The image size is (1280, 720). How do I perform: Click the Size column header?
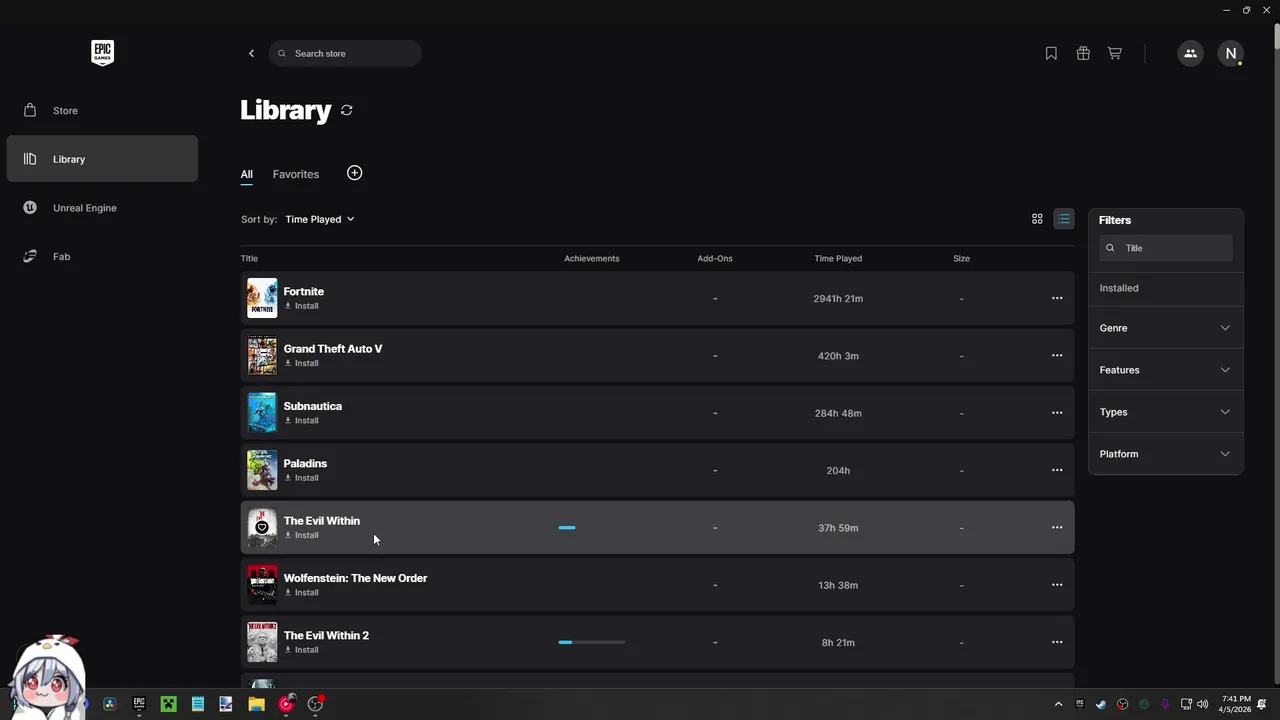pyautogui.click(x=961, y=259)
